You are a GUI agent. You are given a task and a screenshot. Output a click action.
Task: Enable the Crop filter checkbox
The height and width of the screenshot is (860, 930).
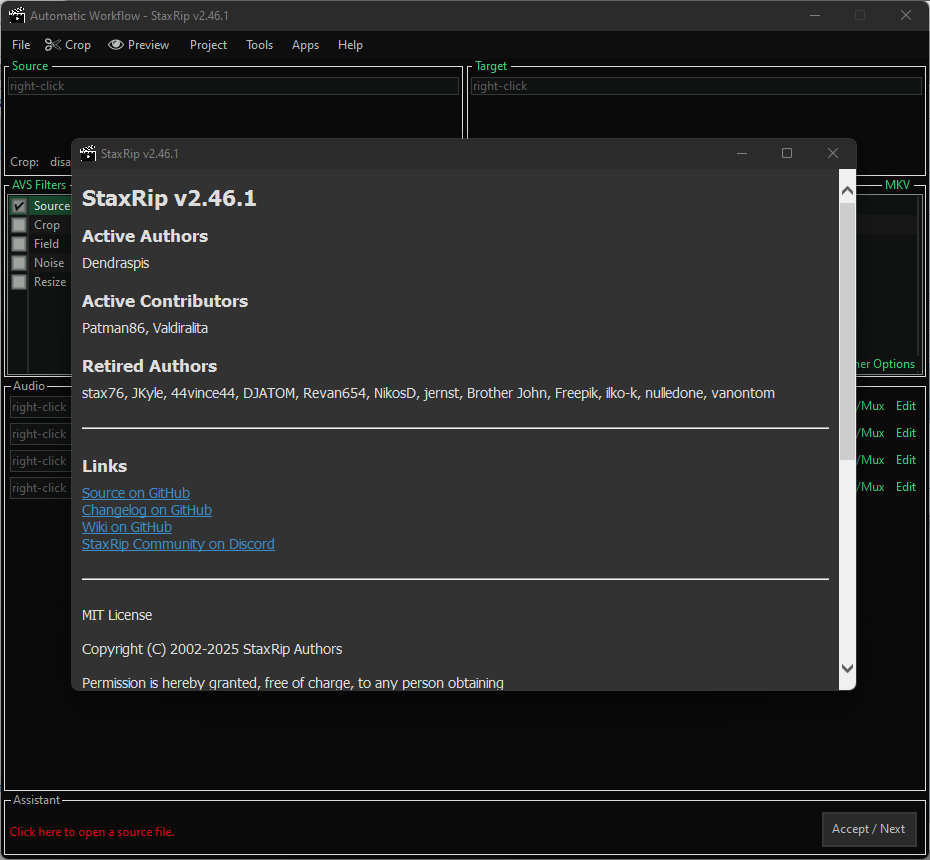click(x=19, y=225)
